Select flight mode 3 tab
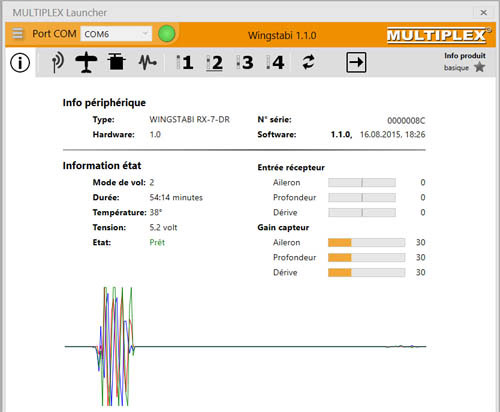 click(x=245, y=62)
